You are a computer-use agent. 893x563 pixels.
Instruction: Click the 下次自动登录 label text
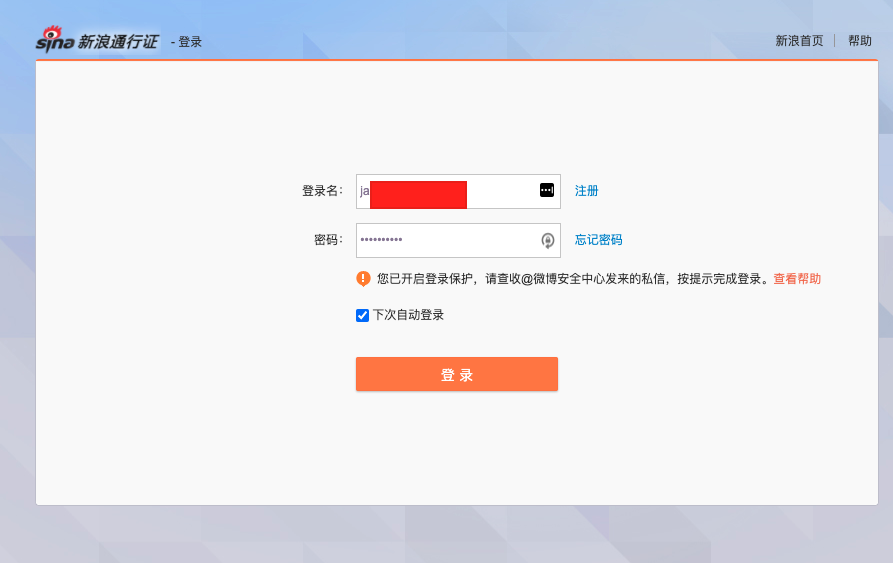[x=408, y=315]
